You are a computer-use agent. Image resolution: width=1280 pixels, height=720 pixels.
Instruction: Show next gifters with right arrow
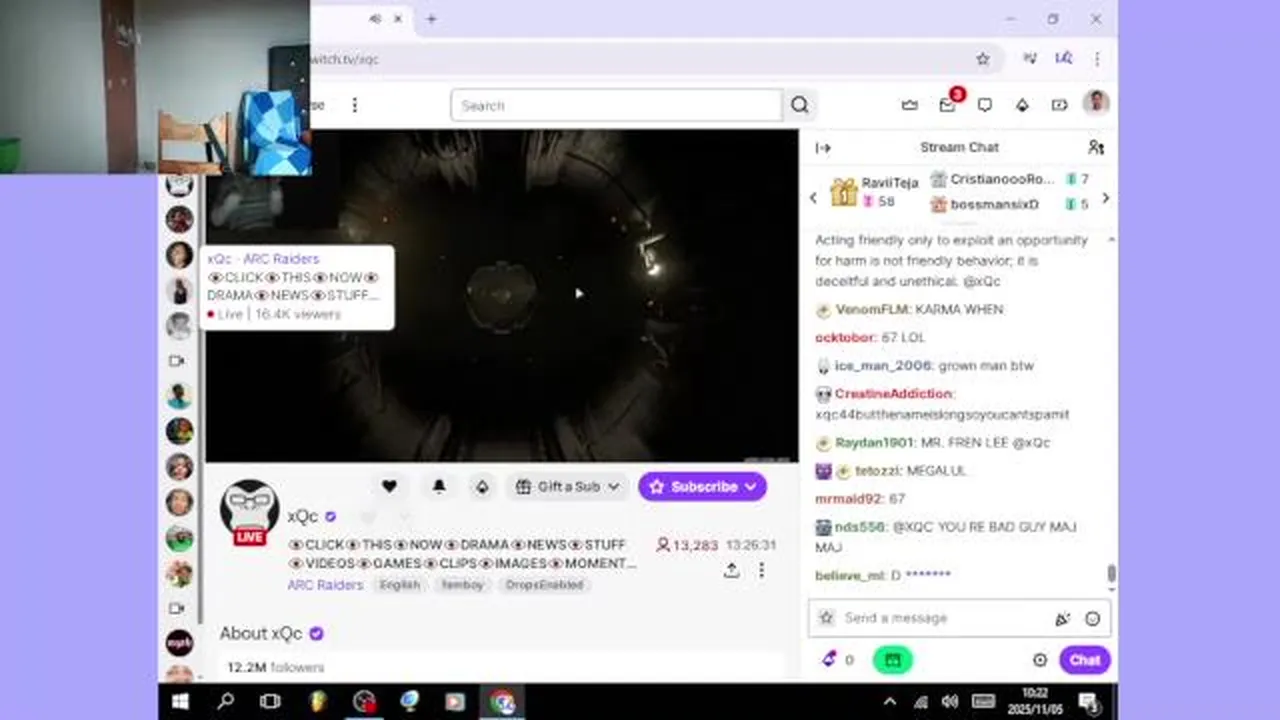[x=1105, y=198]
